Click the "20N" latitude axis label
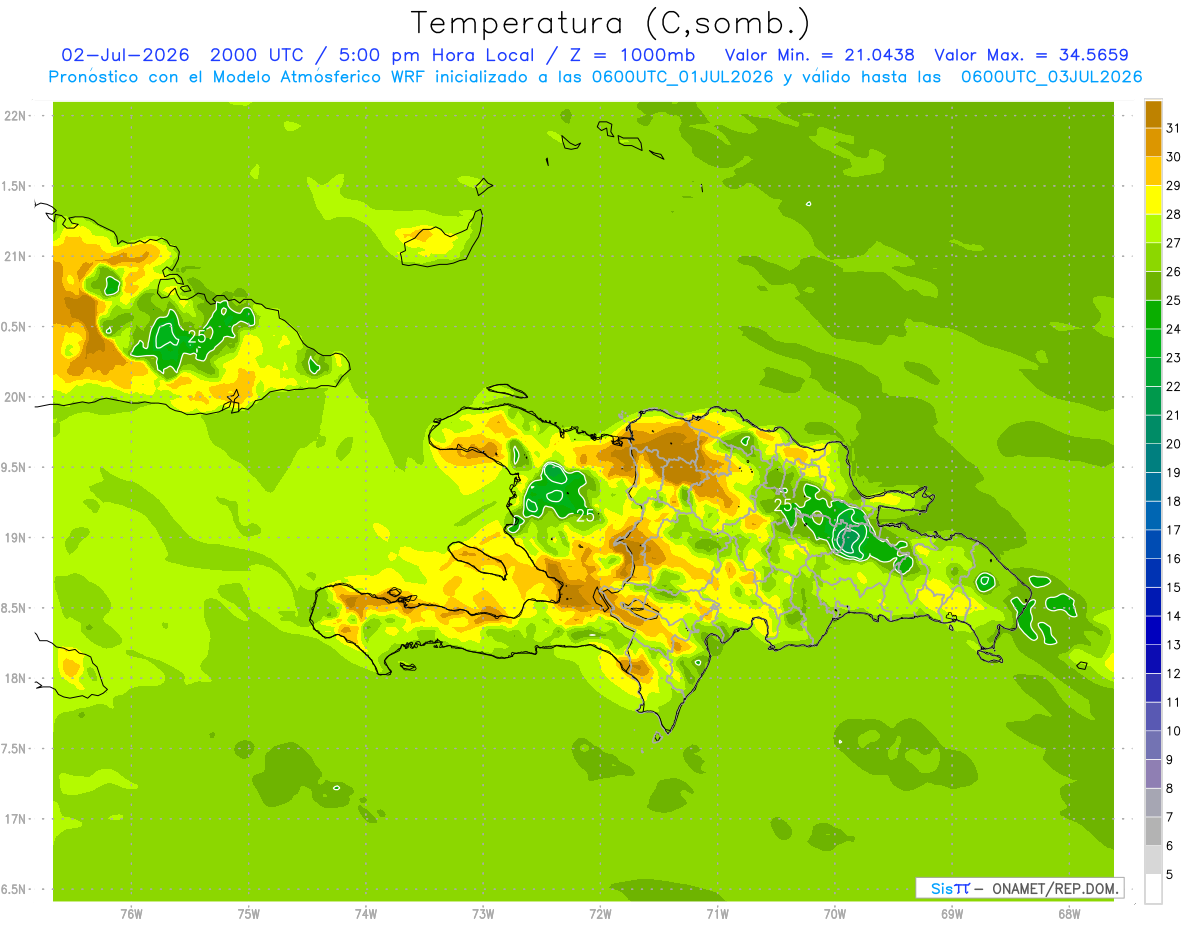 [16, 397]
